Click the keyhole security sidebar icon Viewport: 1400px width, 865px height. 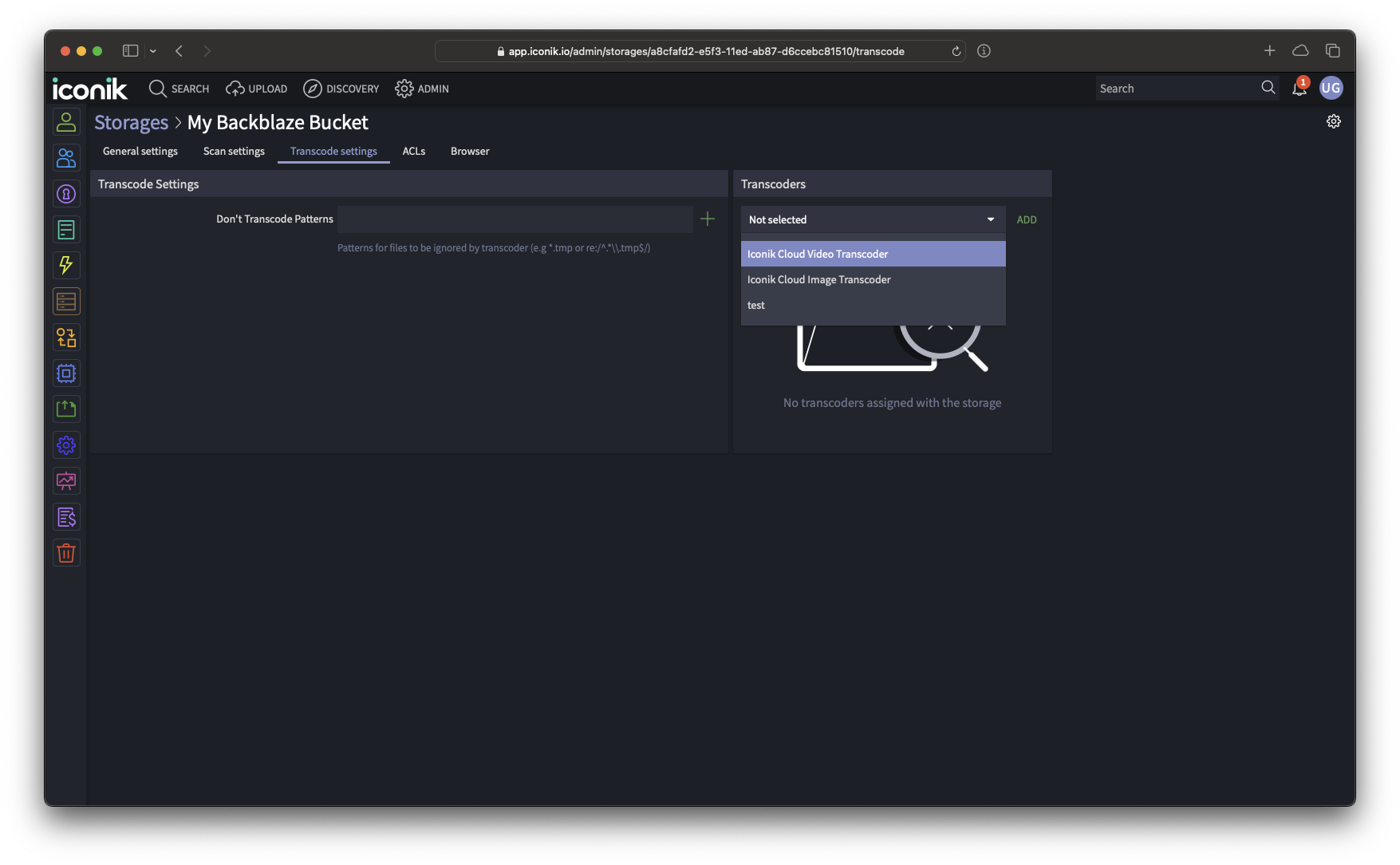66,194
